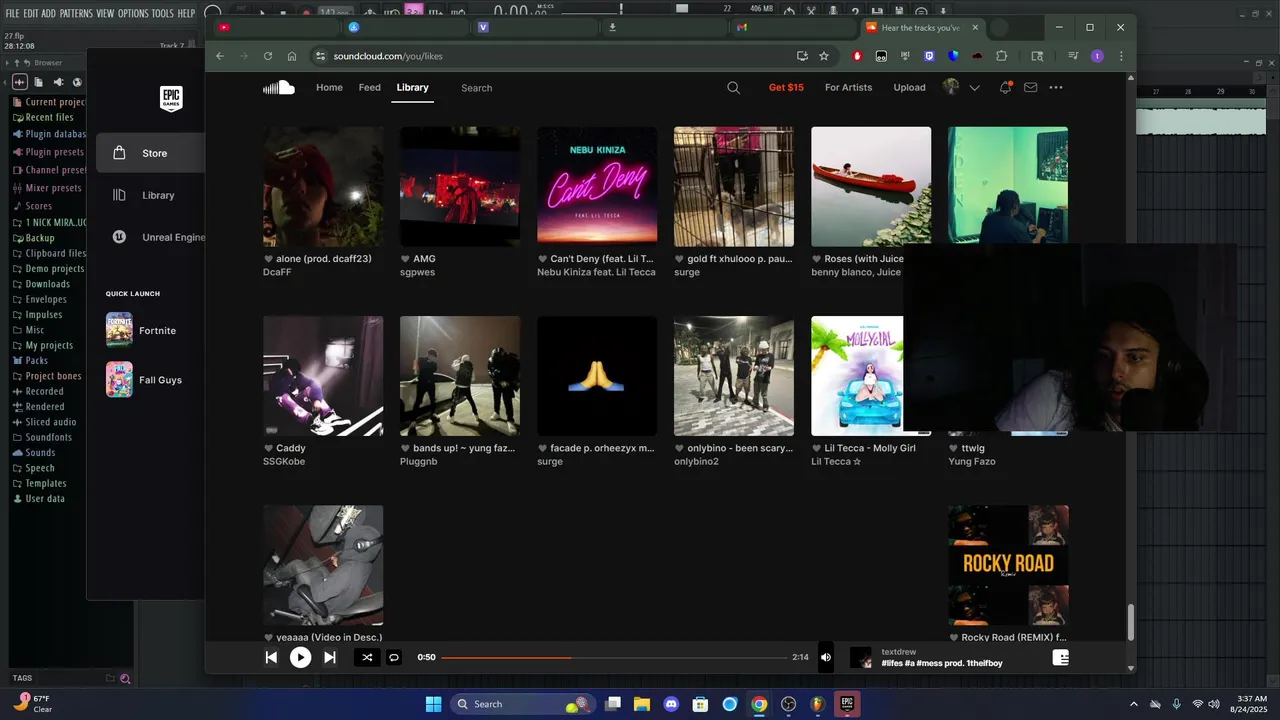The height and width of the screenshot is (720, 1280).
Task: Expand the Sounds folder in FL browser
Action: 35,452
